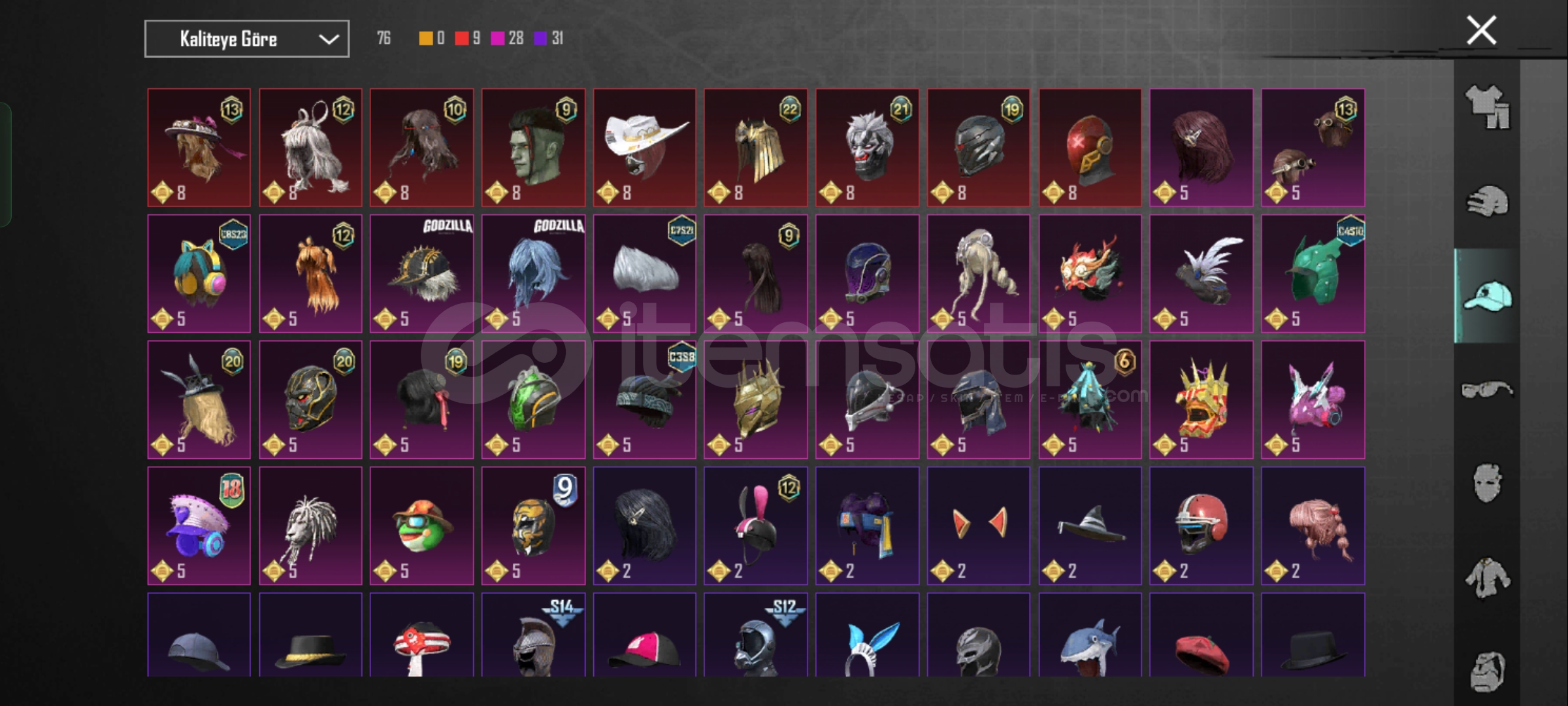This screenshot has height=706, width=1568.
Task: Open the jacket category icon
Action: 1488,578
